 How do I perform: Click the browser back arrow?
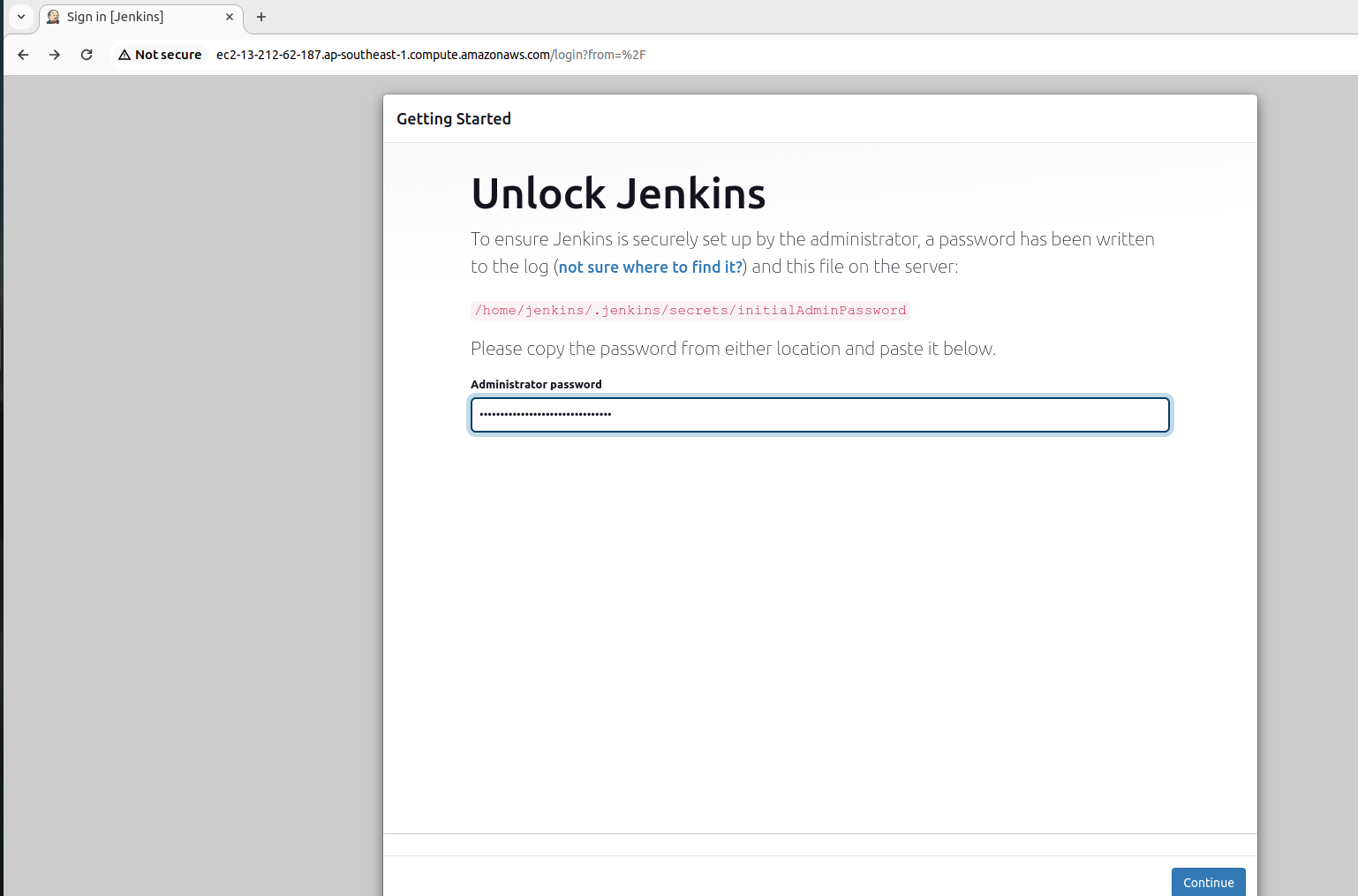(23, 55)
